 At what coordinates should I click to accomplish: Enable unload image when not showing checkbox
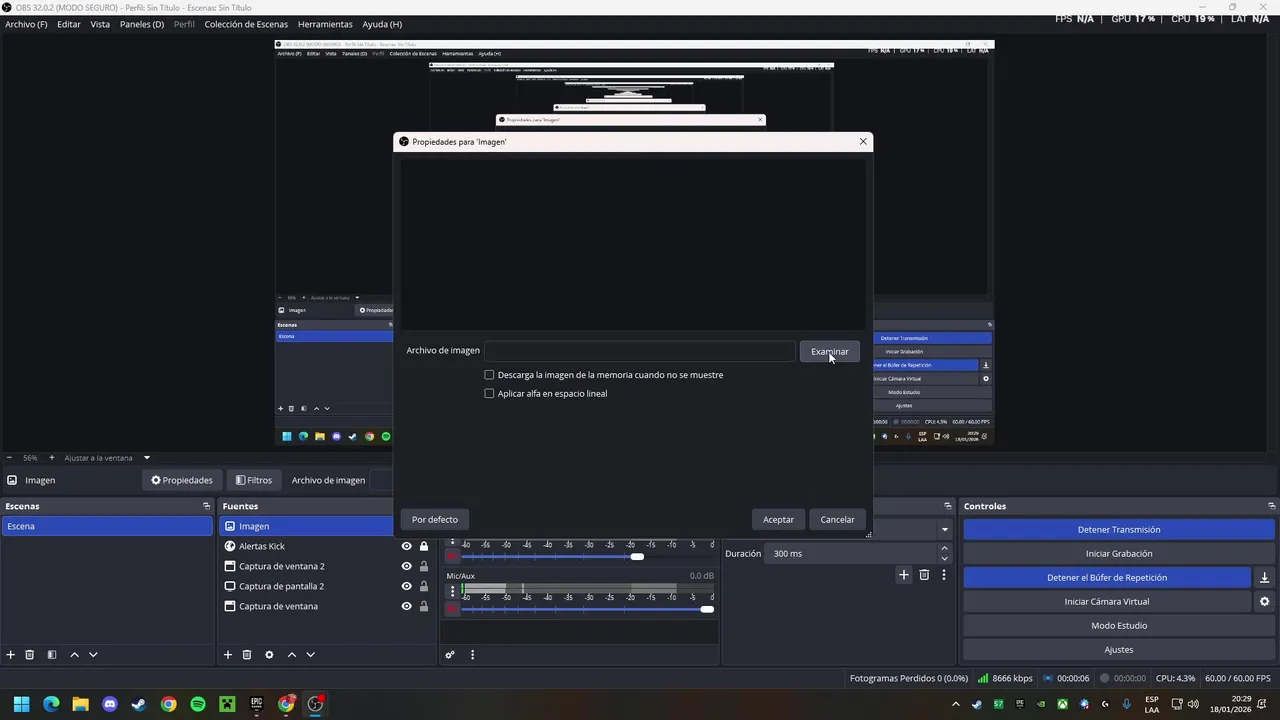[x=489, y=375]
